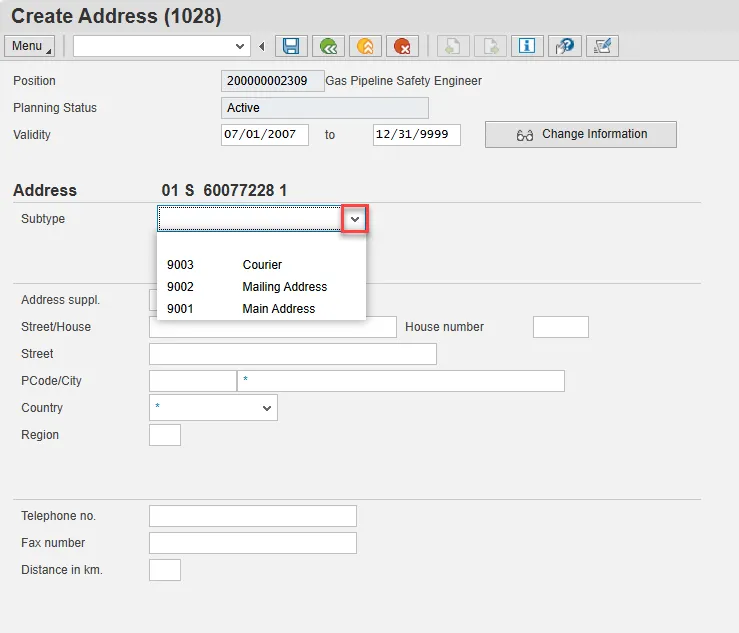The width and height of the screenshot is (739, 633).
Task: Click the Street input field
Action: [x=293, y=354]
